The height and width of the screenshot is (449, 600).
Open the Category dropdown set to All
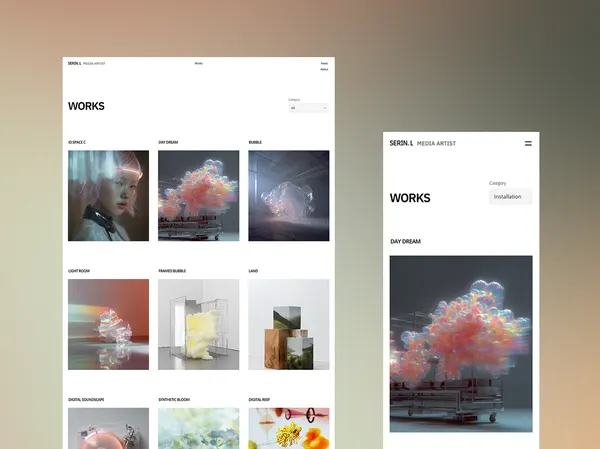(309, 108)
